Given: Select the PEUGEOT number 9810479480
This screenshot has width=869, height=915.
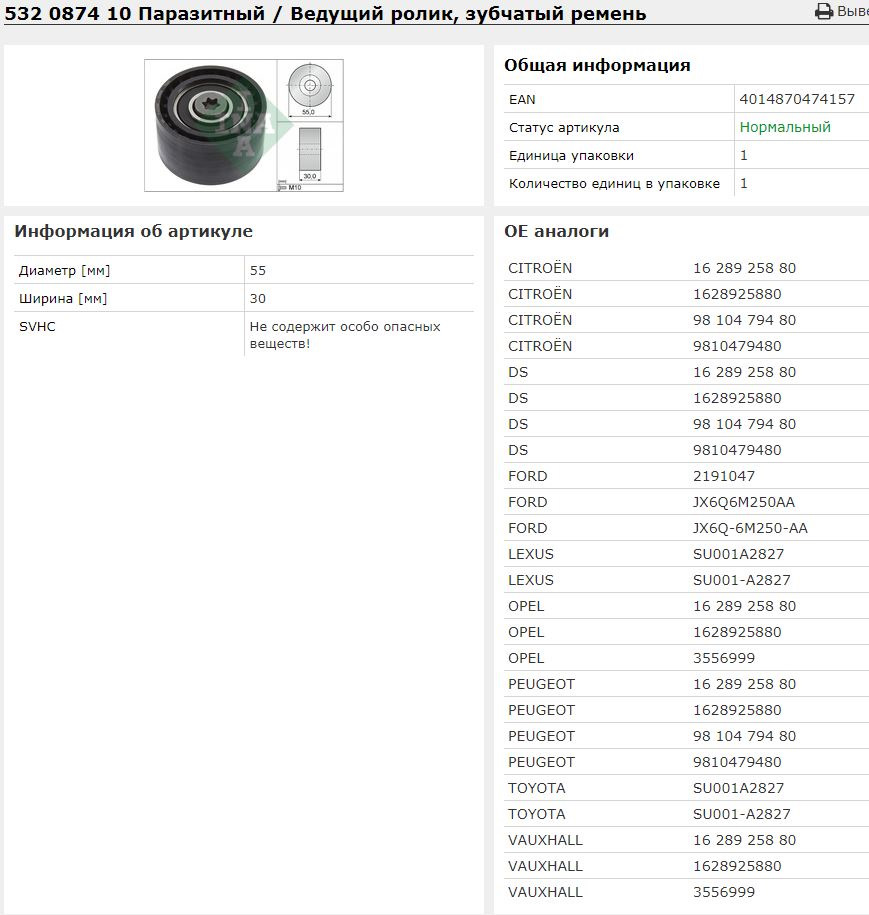Looking at the screenshot, I should click(x=737, y=762).
